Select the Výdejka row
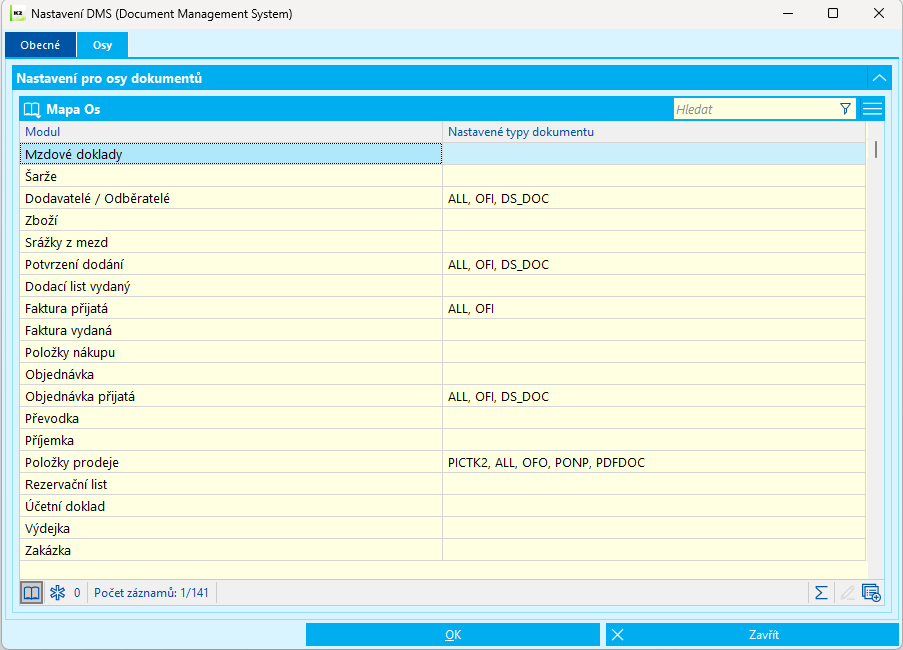The image size is (903, 650). [x=442, y=529]
